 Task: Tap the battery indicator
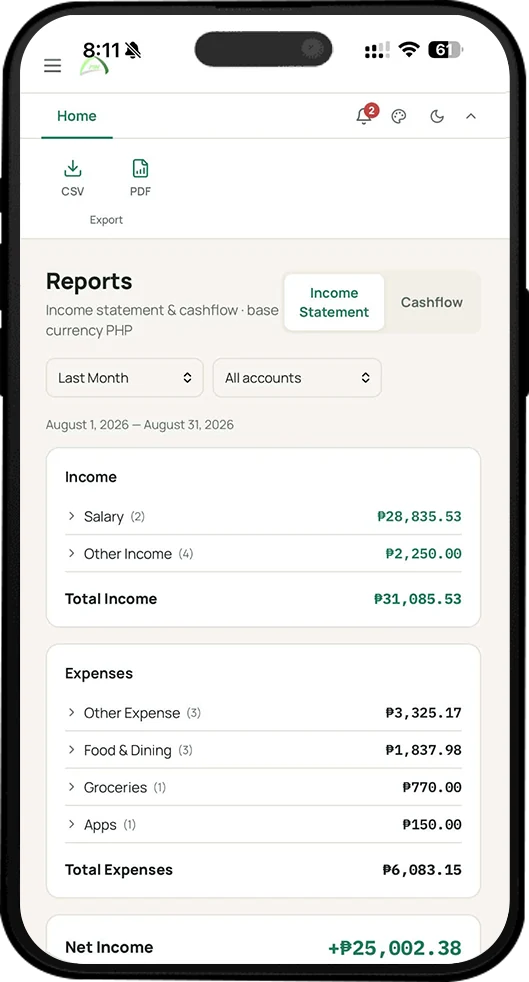pyautogui.click(x=444, y=50)
